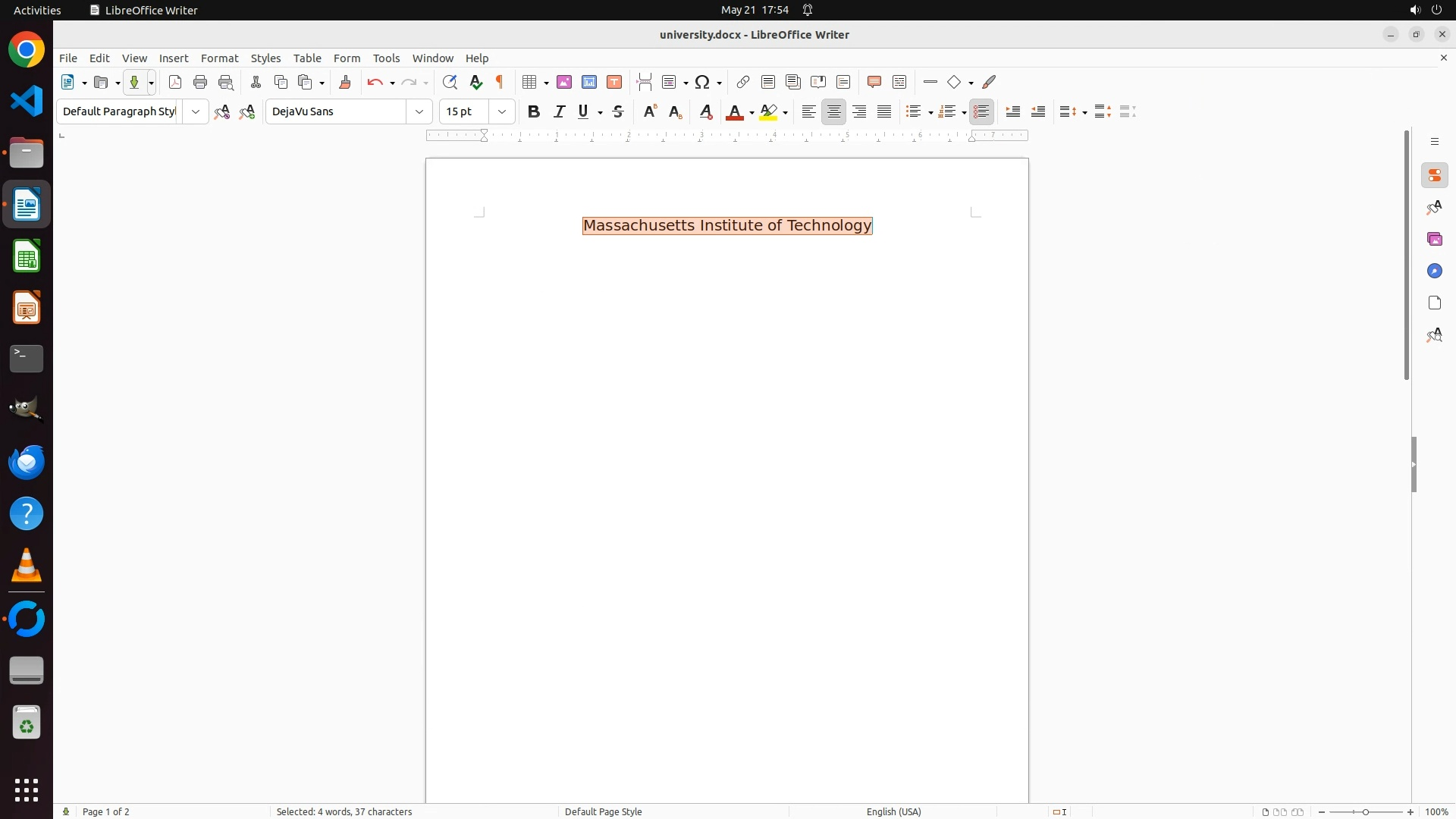Insert special character omega icon
The height and width of the screenshot is (819, 1456).
702,83
